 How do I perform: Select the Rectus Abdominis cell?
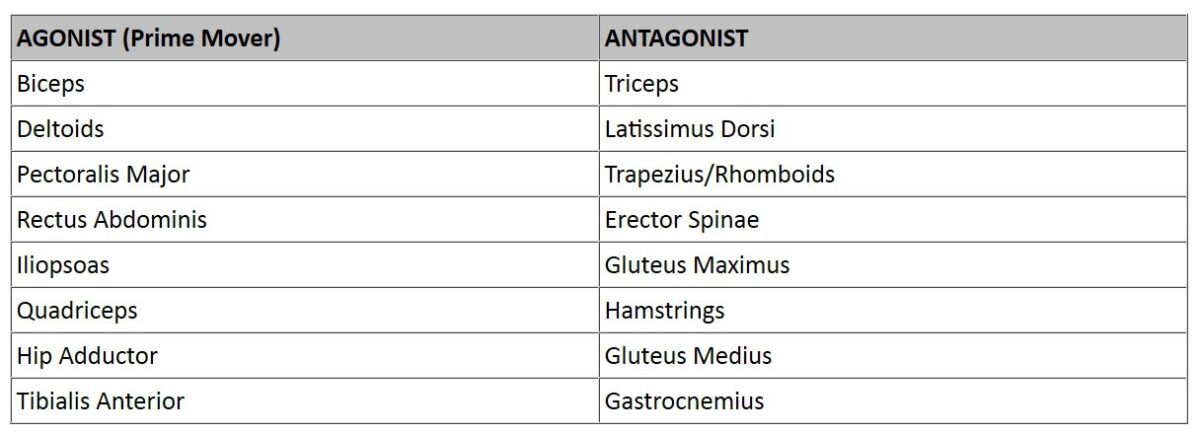(x=112, y=220)
